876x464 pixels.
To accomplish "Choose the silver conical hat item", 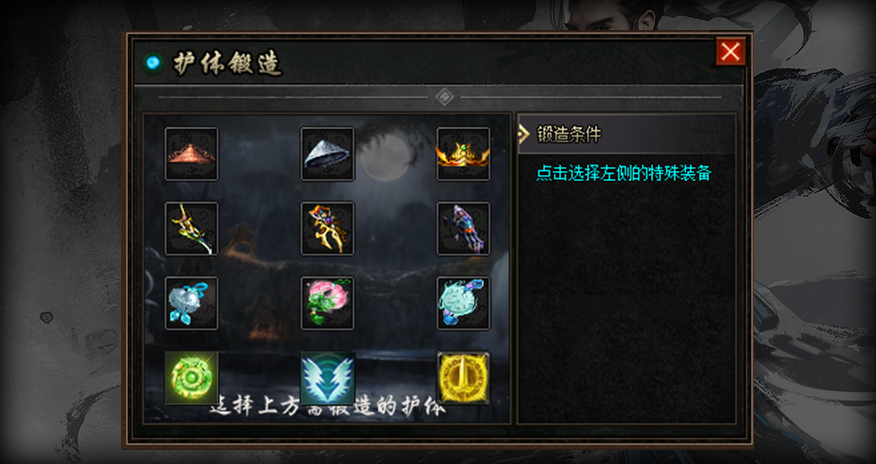I will coord(327,154).
